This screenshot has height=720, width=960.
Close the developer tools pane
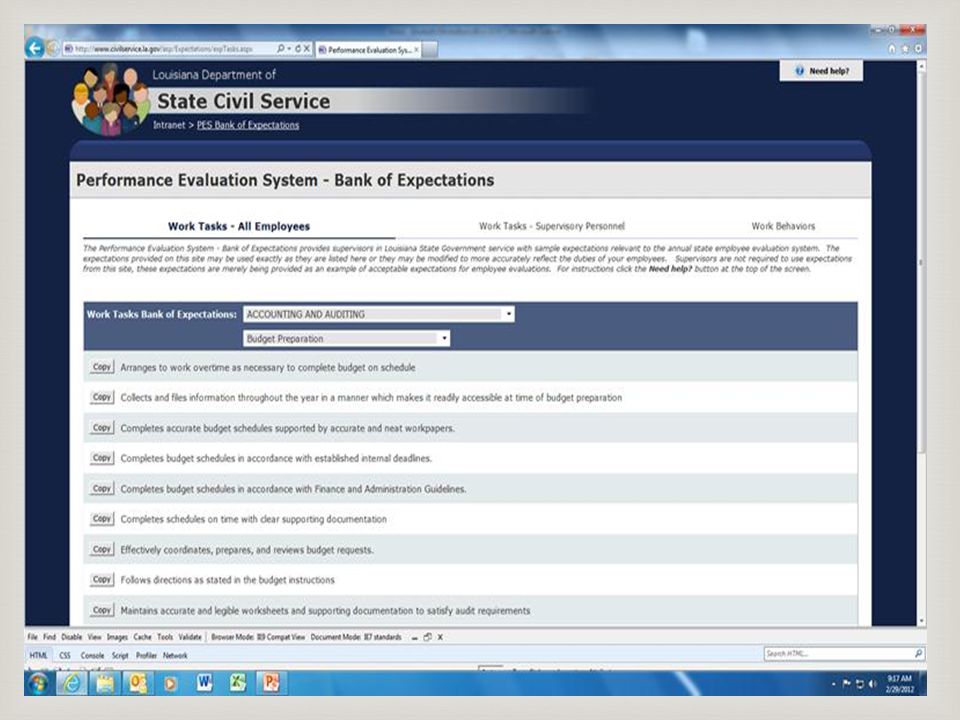(x=440, y=637)
